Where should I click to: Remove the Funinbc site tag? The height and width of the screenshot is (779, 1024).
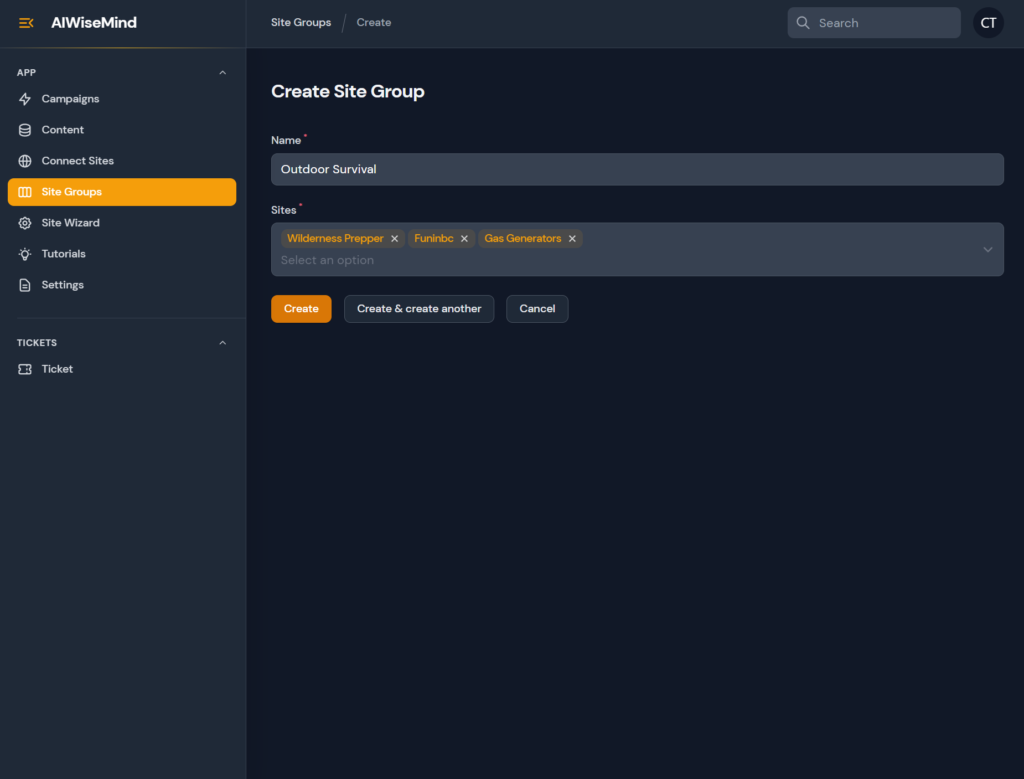click(464, 239)
